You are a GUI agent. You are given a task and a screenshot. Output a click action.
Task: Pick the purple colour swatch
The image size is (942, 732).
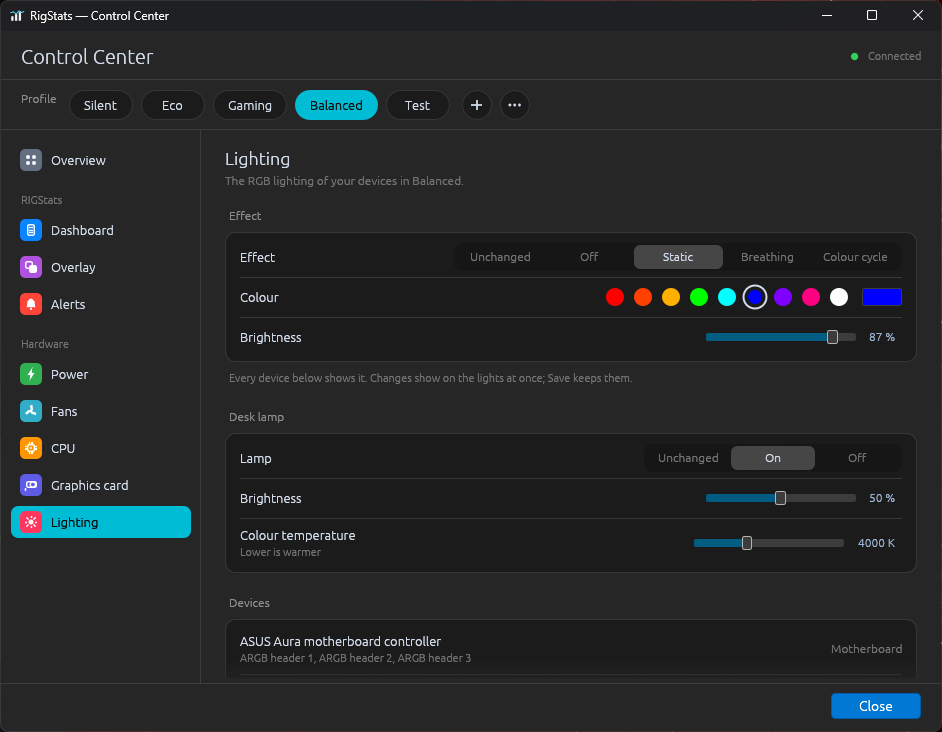click(x=783, y=297)
